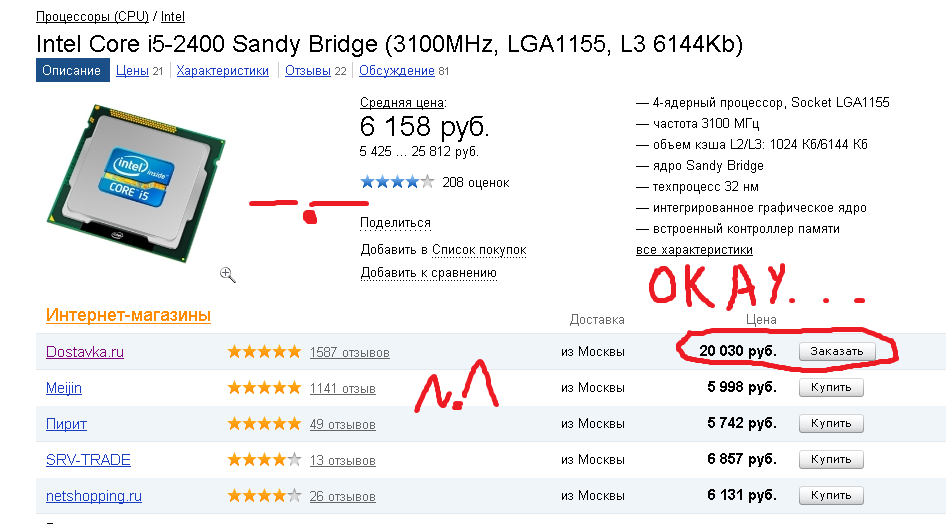952x524 pixels.
Task: Click the magnifier zoom icon under CPU image
Action: pyautogui.click(x=228, y=274)
